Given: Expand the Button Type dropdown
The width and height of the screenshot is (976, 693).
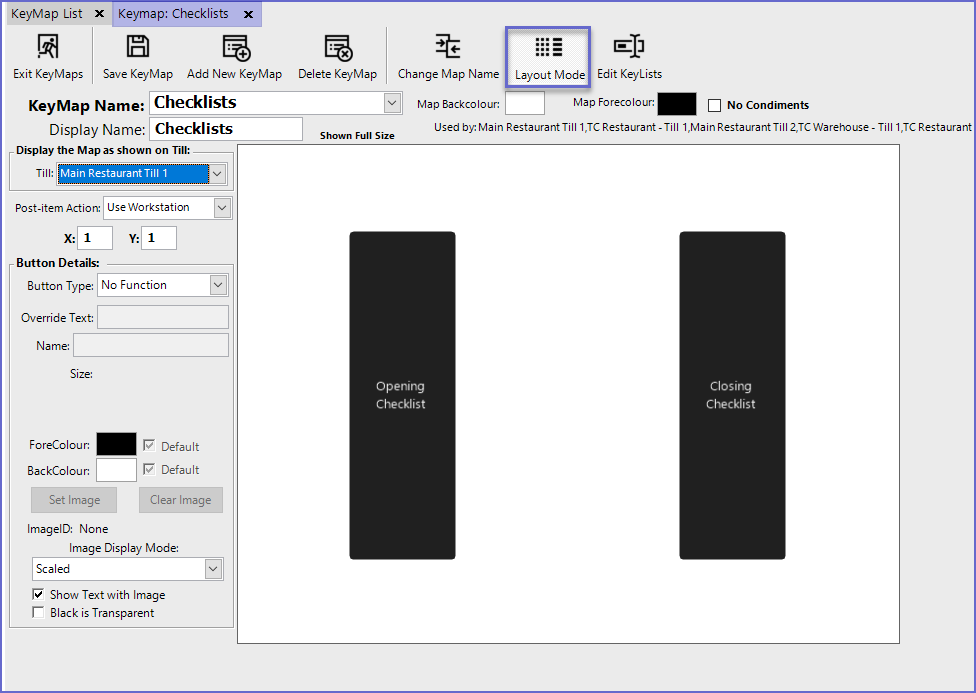Looking at the screenshot, I should [x=218, y=285].
